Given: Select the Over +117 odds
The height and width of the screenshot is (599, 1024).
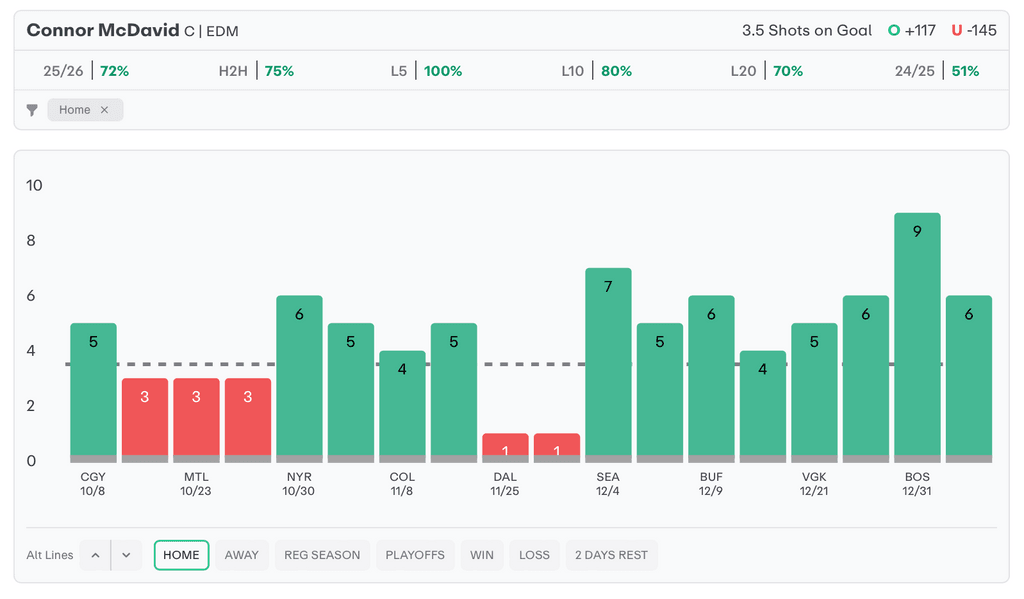Looking at the screenshot, I should click(912, 30).
